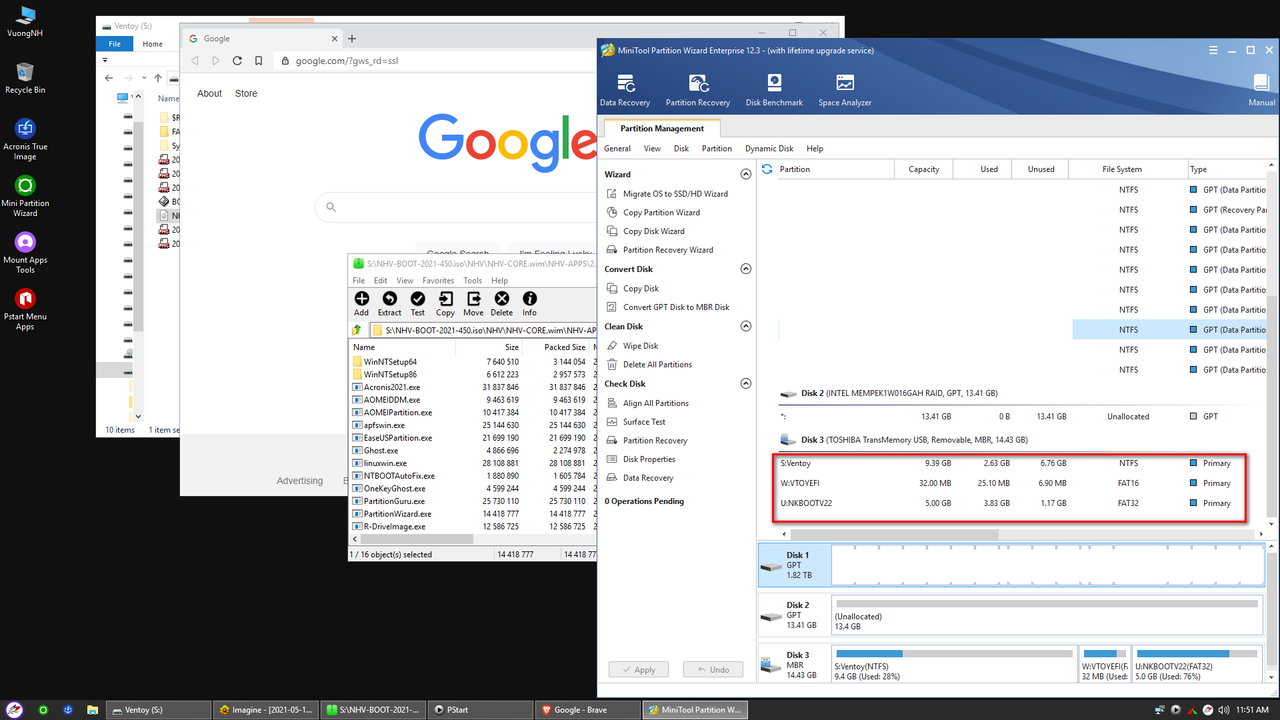Click Copy icon in 7-Zip toolbar

click(x=445, y=304)
